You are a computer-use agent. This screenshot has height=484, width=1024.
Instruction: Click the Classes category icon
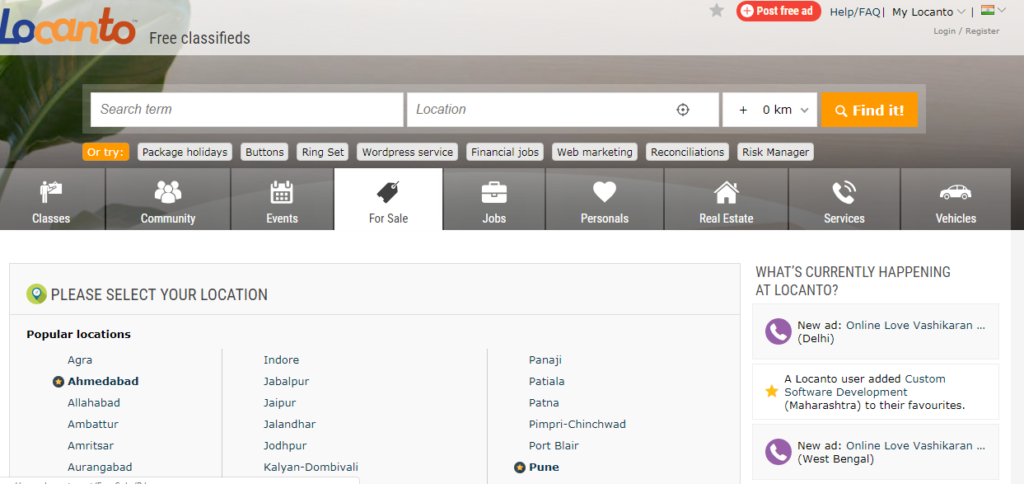click(51, 191)
